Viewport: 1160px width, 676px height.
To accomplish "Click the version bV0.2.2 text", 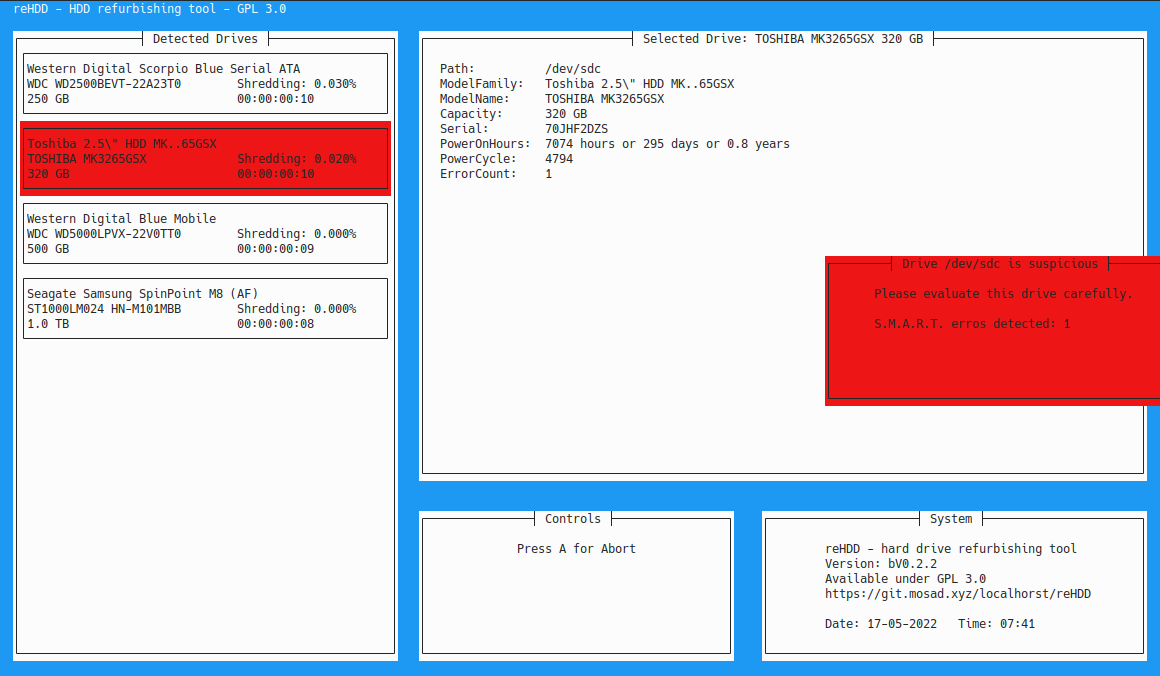I will click(881, 564).
